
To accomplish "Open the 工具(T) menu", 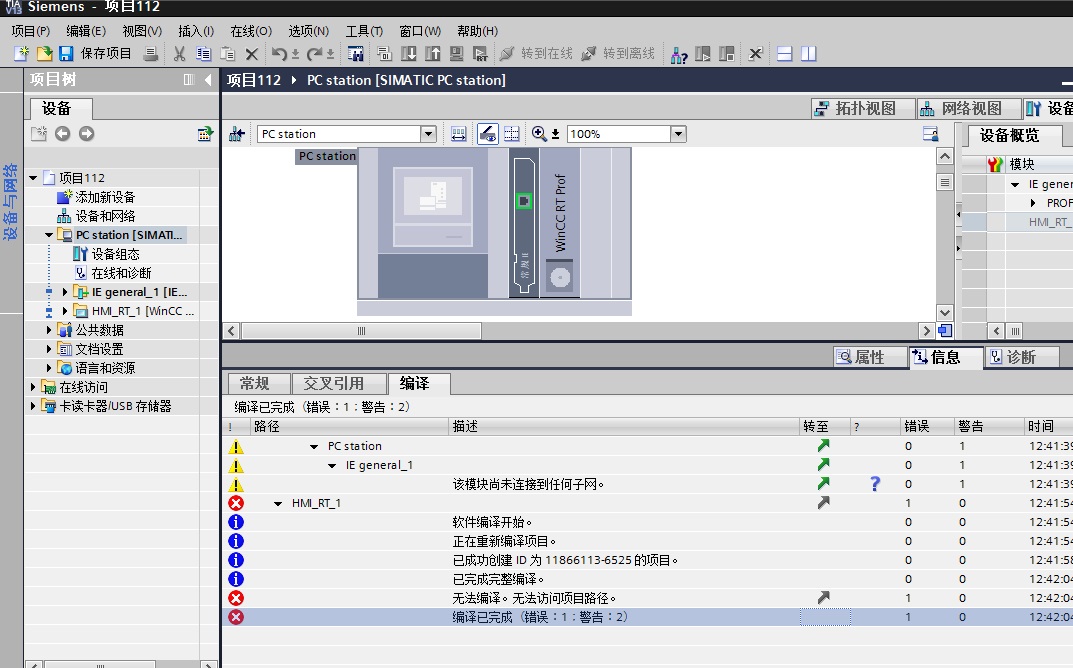I will 364,31.
